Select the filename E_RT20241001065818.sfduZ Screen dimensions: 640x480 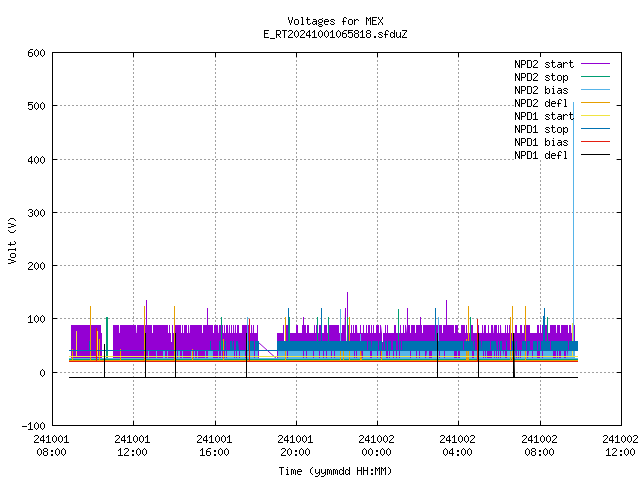tap(335, 34)
